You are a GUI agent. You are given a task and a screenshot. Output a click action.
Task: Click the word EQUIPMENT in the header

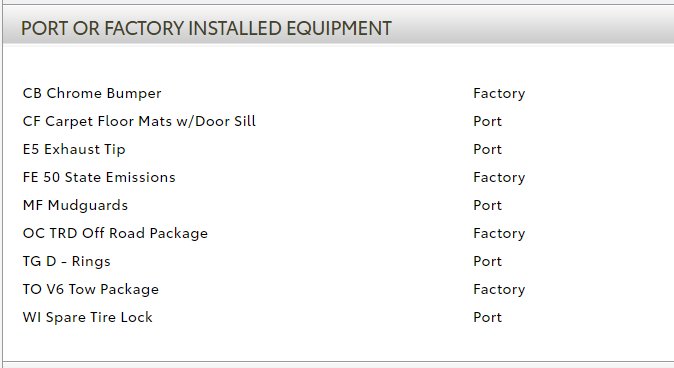click(339, 28)
